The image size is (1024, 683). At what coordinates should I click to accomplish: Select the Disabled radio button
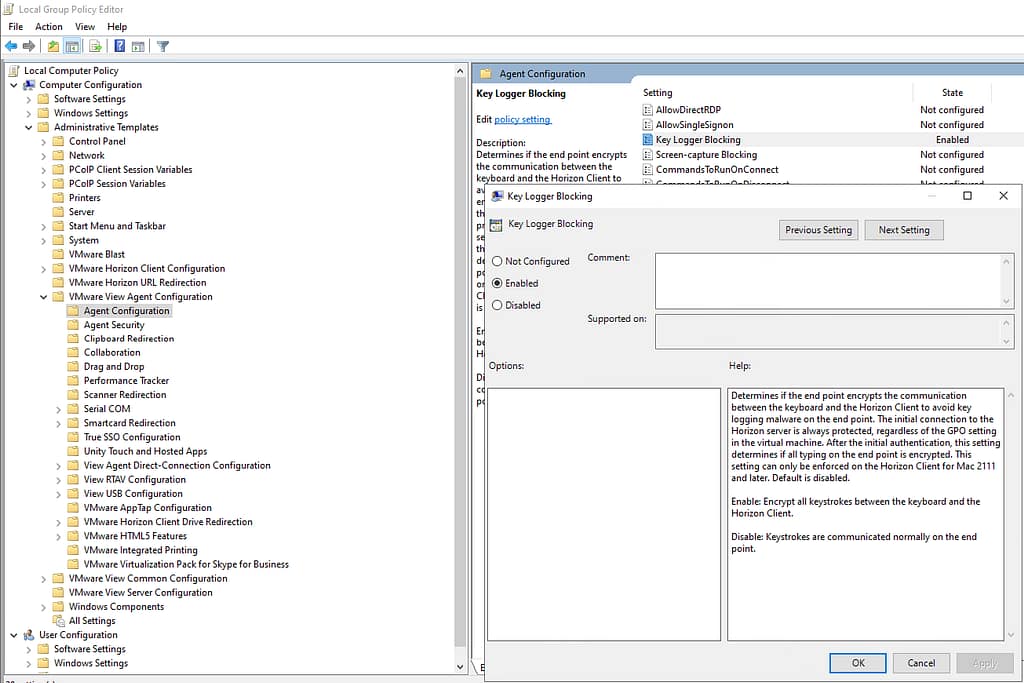(498, 305)
